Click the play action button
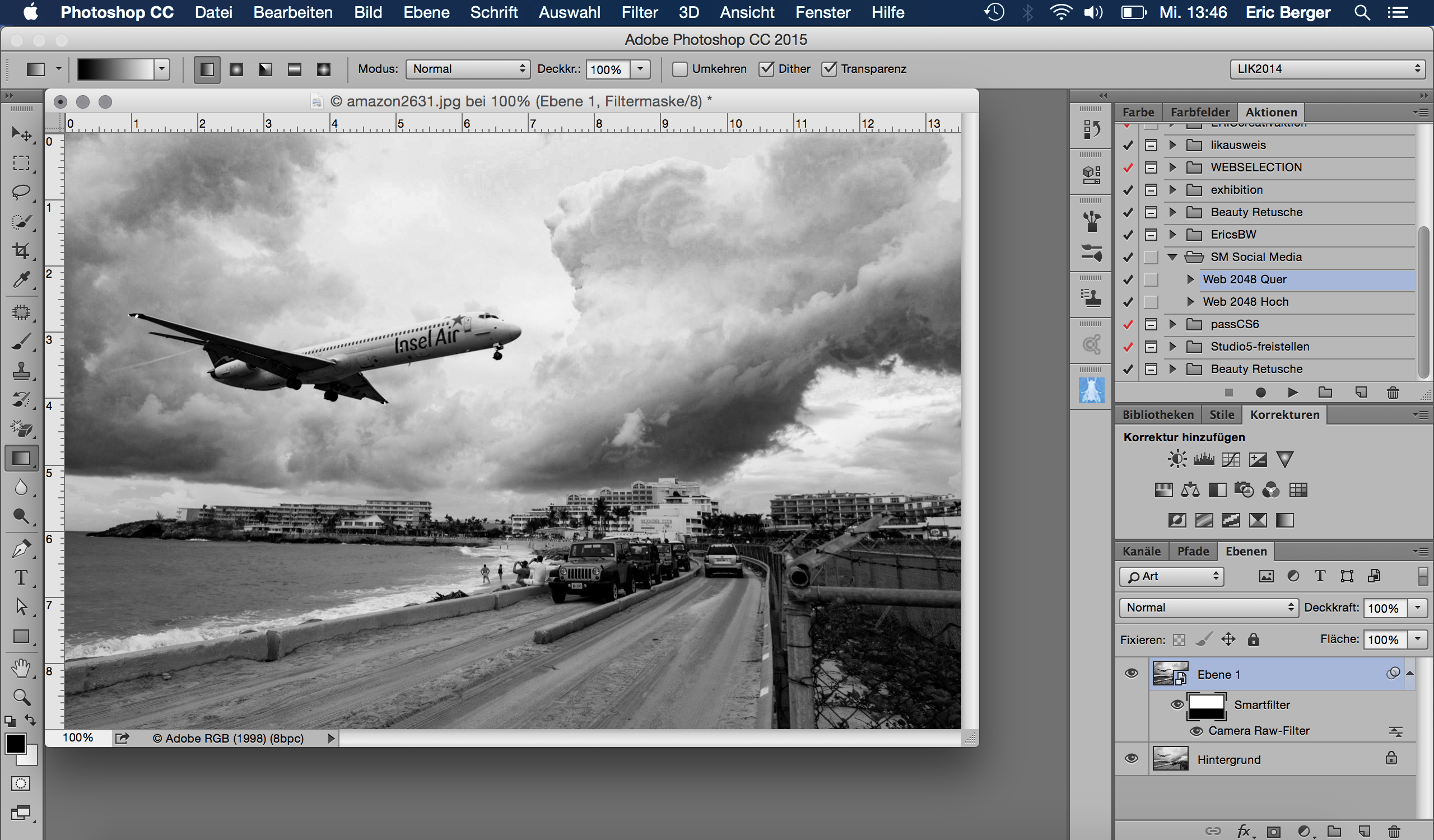Viewport: 1434px width, 840px height. click(x=1292, y=393)
